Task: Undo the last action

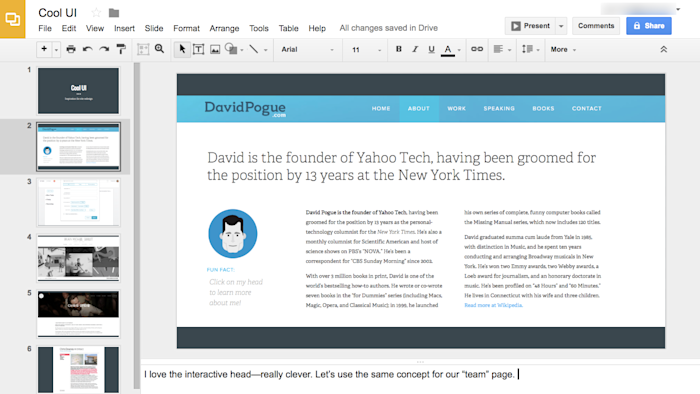Action: coord(88,49)
